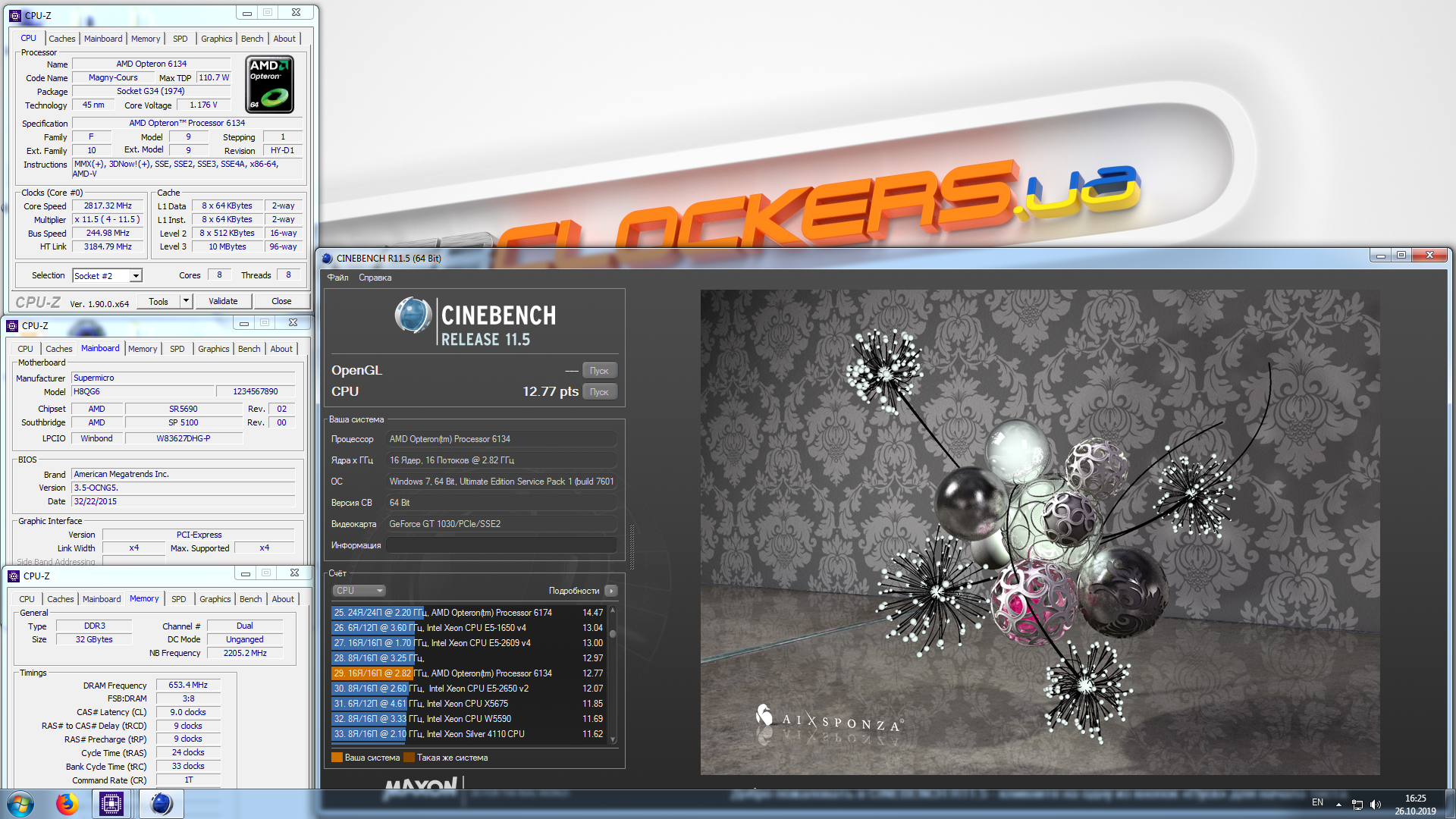The image size is (1456, 819).
Task: Click the BIOS version 3.5-OCNG5 field
Action: tap(184, 488)
